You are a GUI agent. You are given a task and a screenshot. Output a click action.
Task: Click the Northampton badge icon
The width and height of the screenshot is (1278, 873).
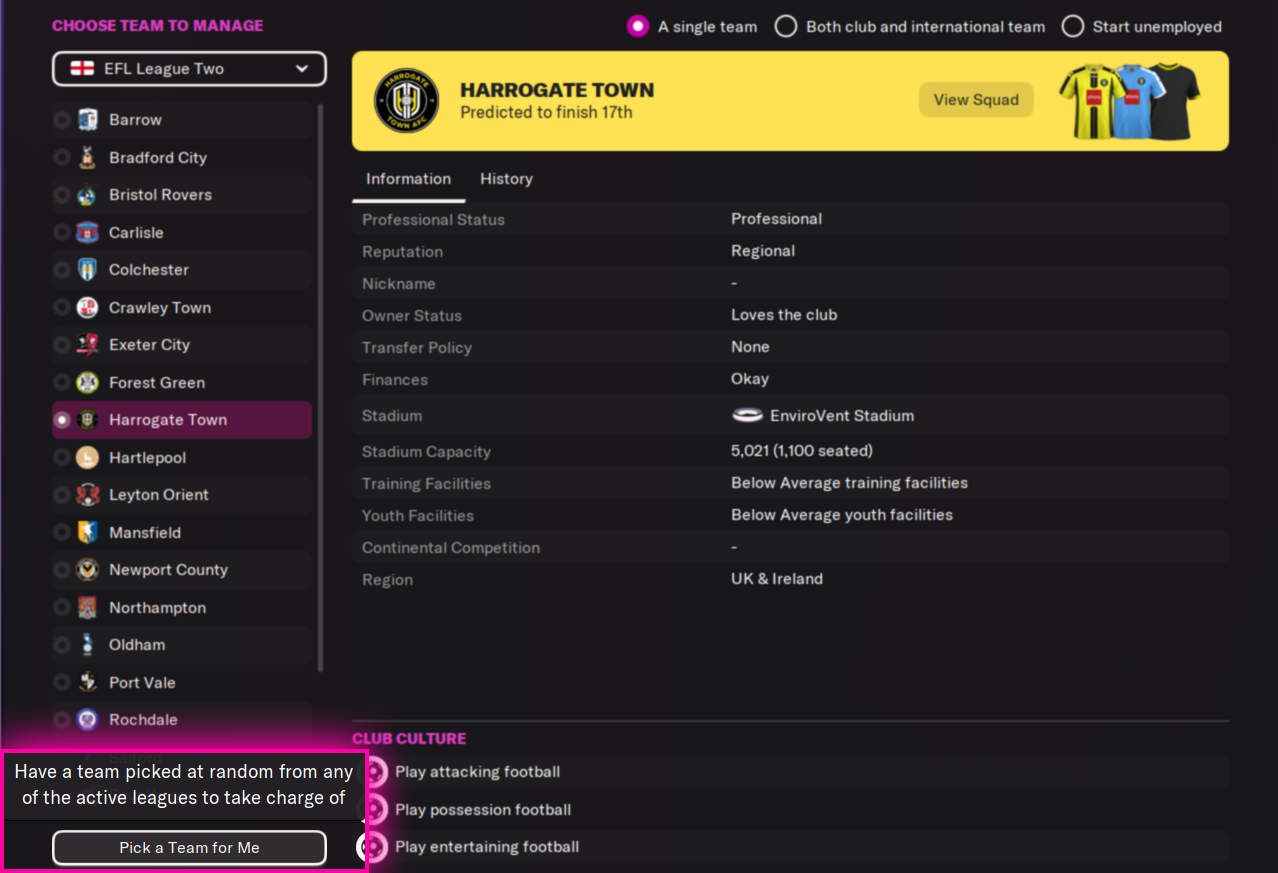coord(88,607)
